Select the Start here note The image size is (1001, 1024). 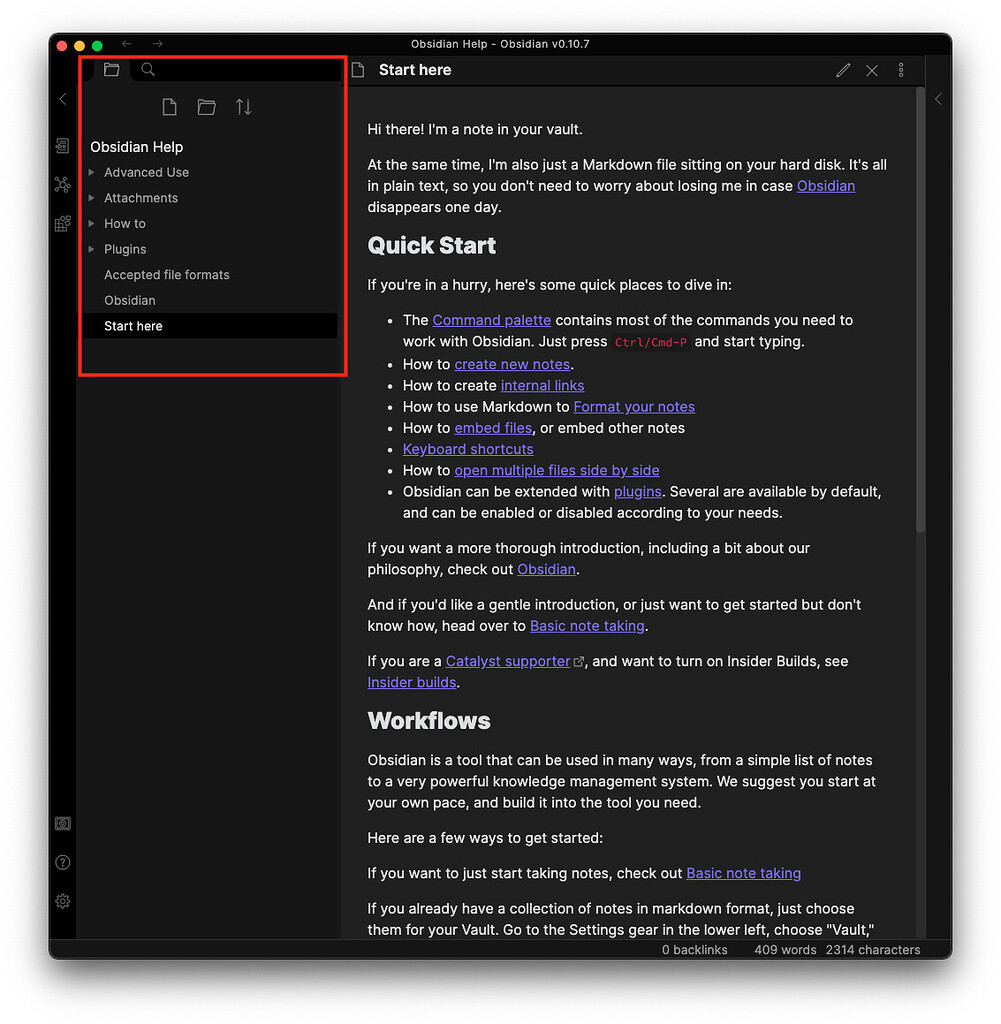coord(133,325)
